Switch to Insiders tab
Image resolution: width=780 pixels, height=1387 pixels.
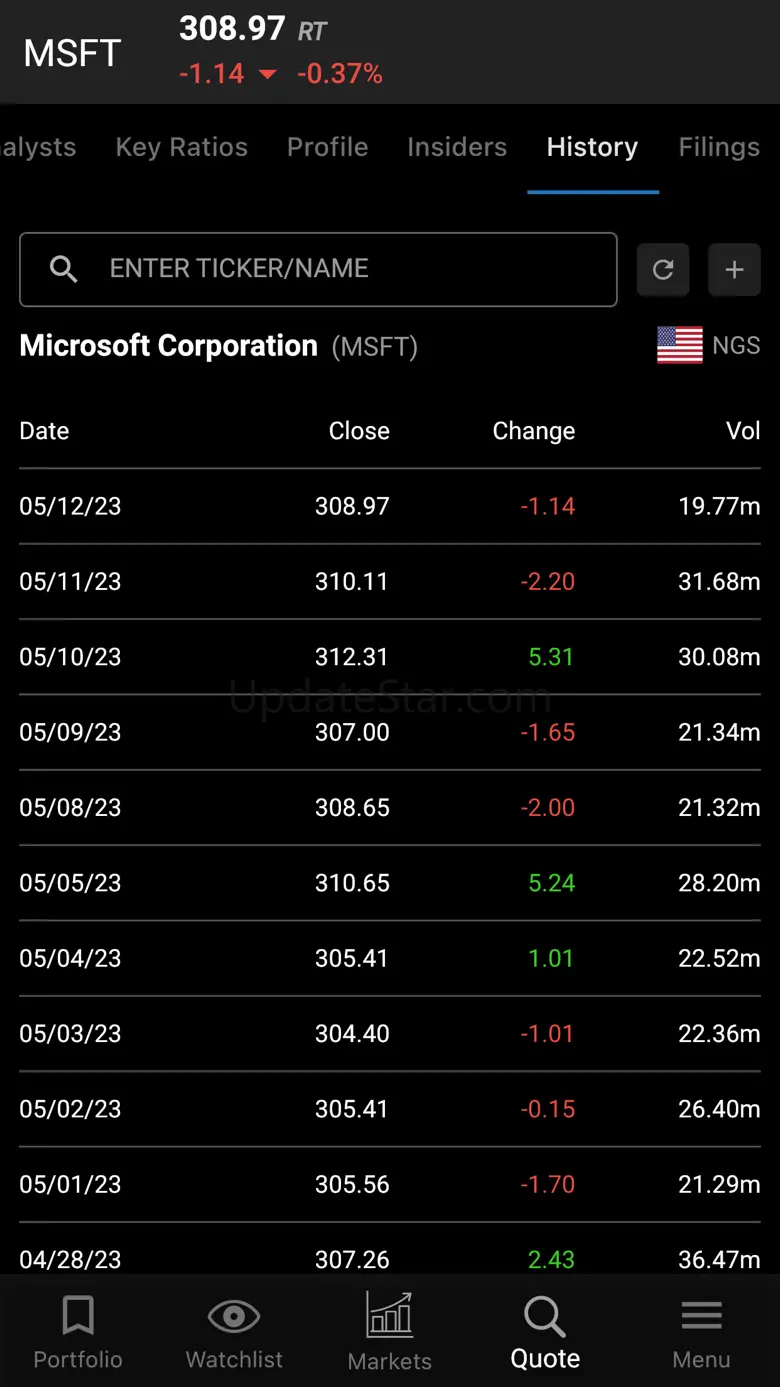click(457, 147)
